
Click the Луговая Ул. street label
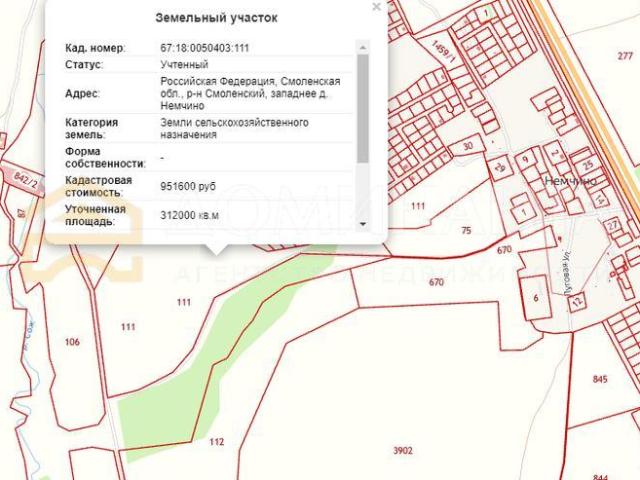click(x=567, y=273)
